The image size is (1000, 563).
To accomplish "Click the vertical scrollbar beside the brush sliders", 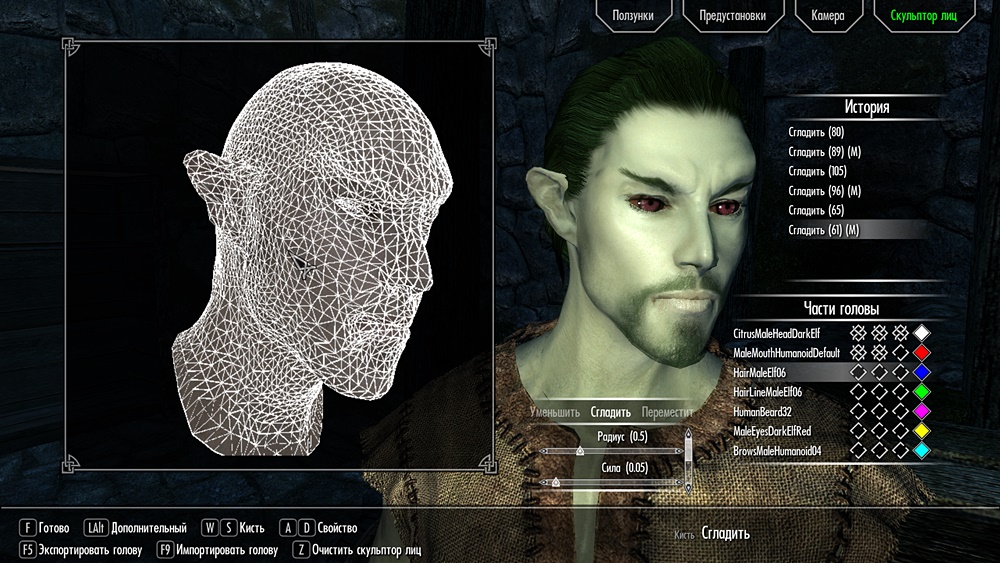I will point(688,460).
